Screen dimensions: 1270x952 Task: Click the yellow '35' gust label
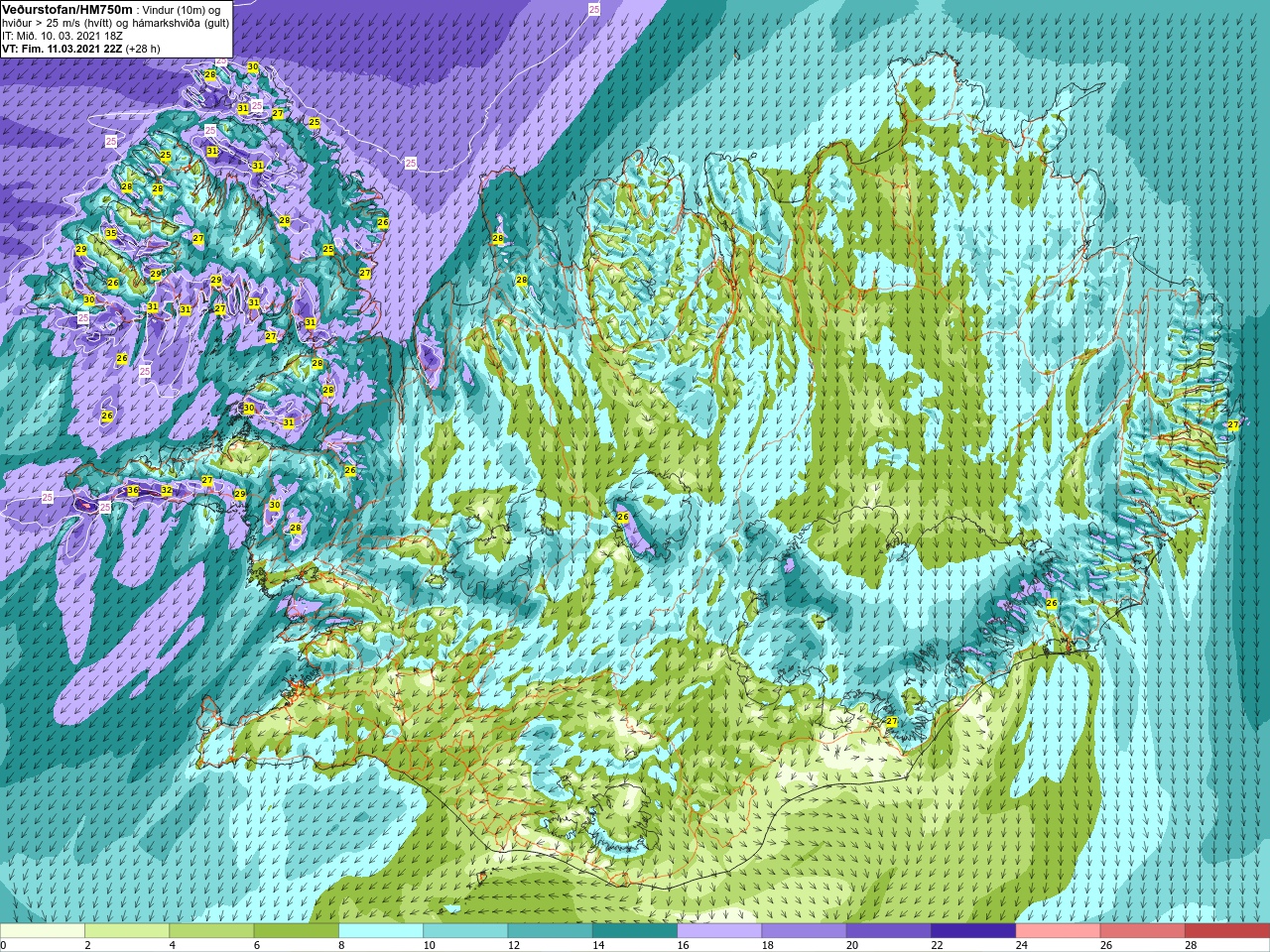click(x=111, y=234)
